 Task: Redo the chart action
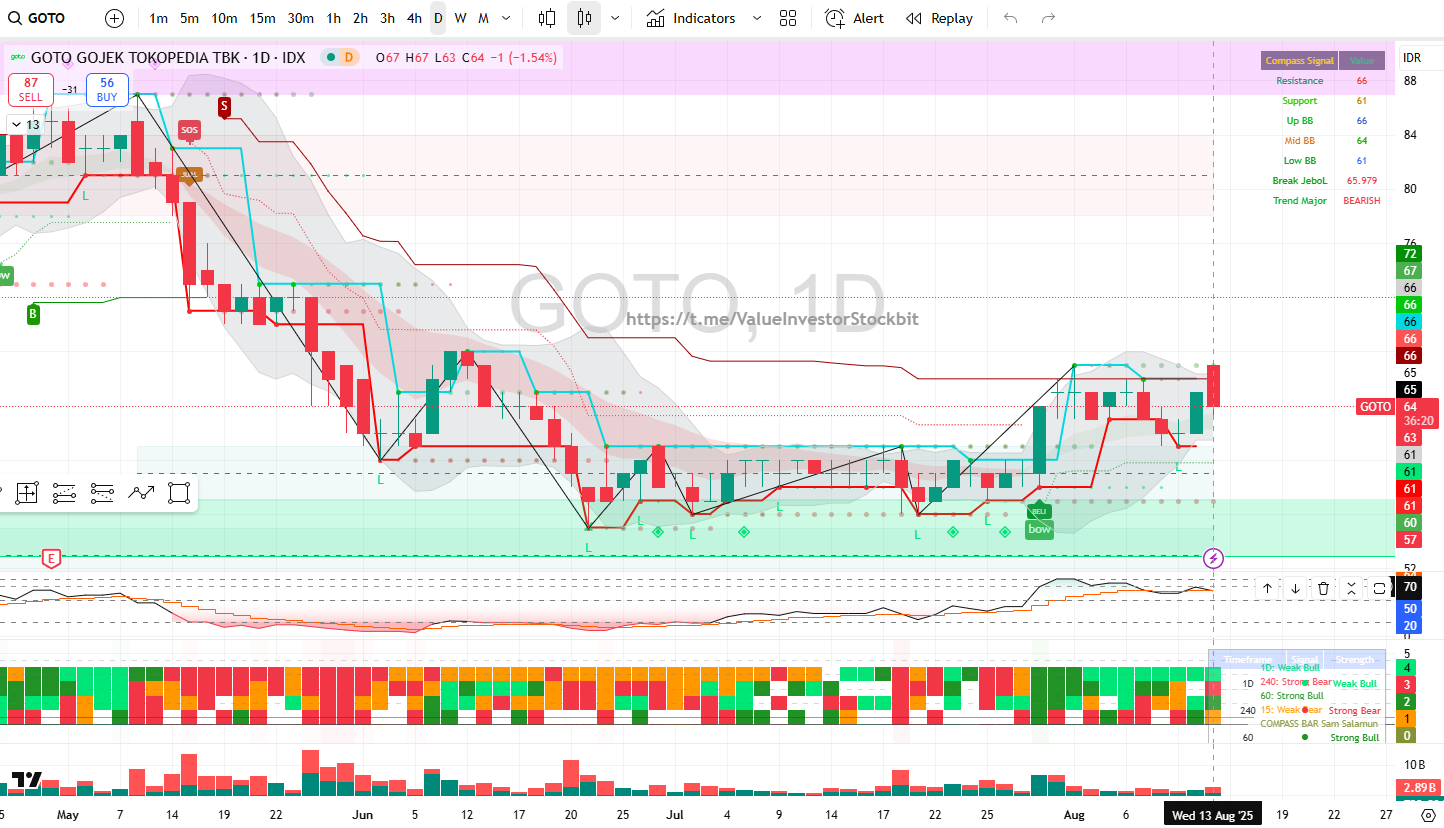[1048, 18]
